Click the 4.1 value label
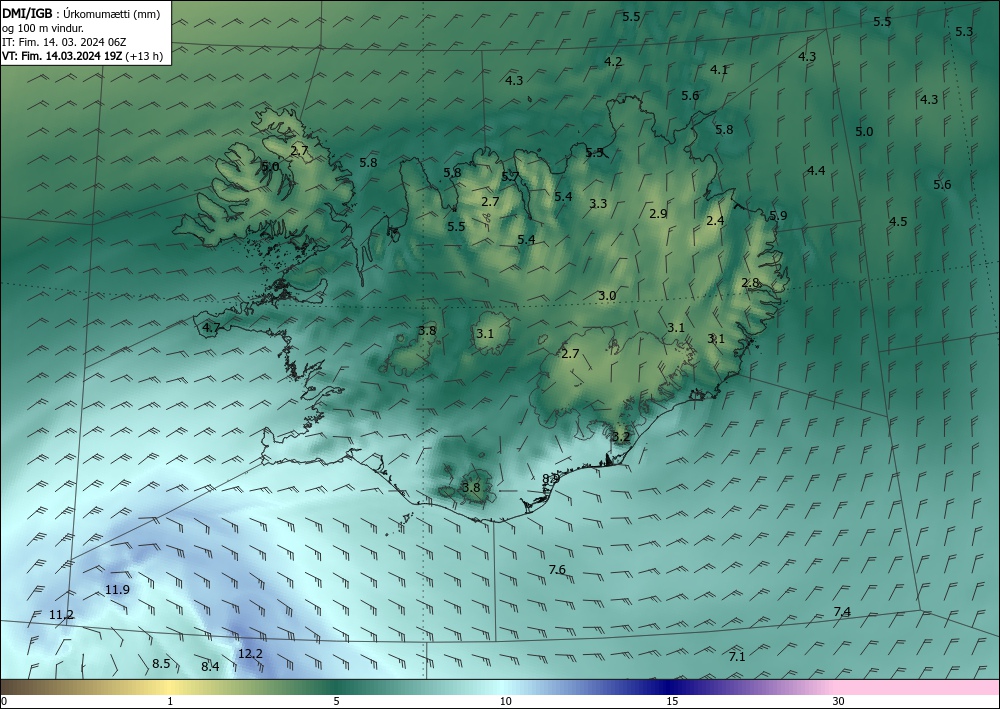 tap(719, 70)
